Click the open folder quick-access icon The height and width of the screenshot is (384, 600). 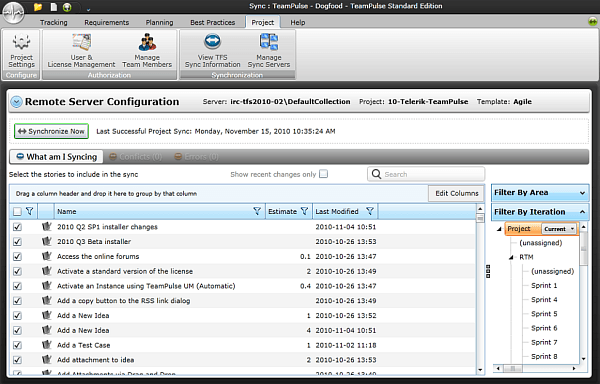(x=38, y=7)
